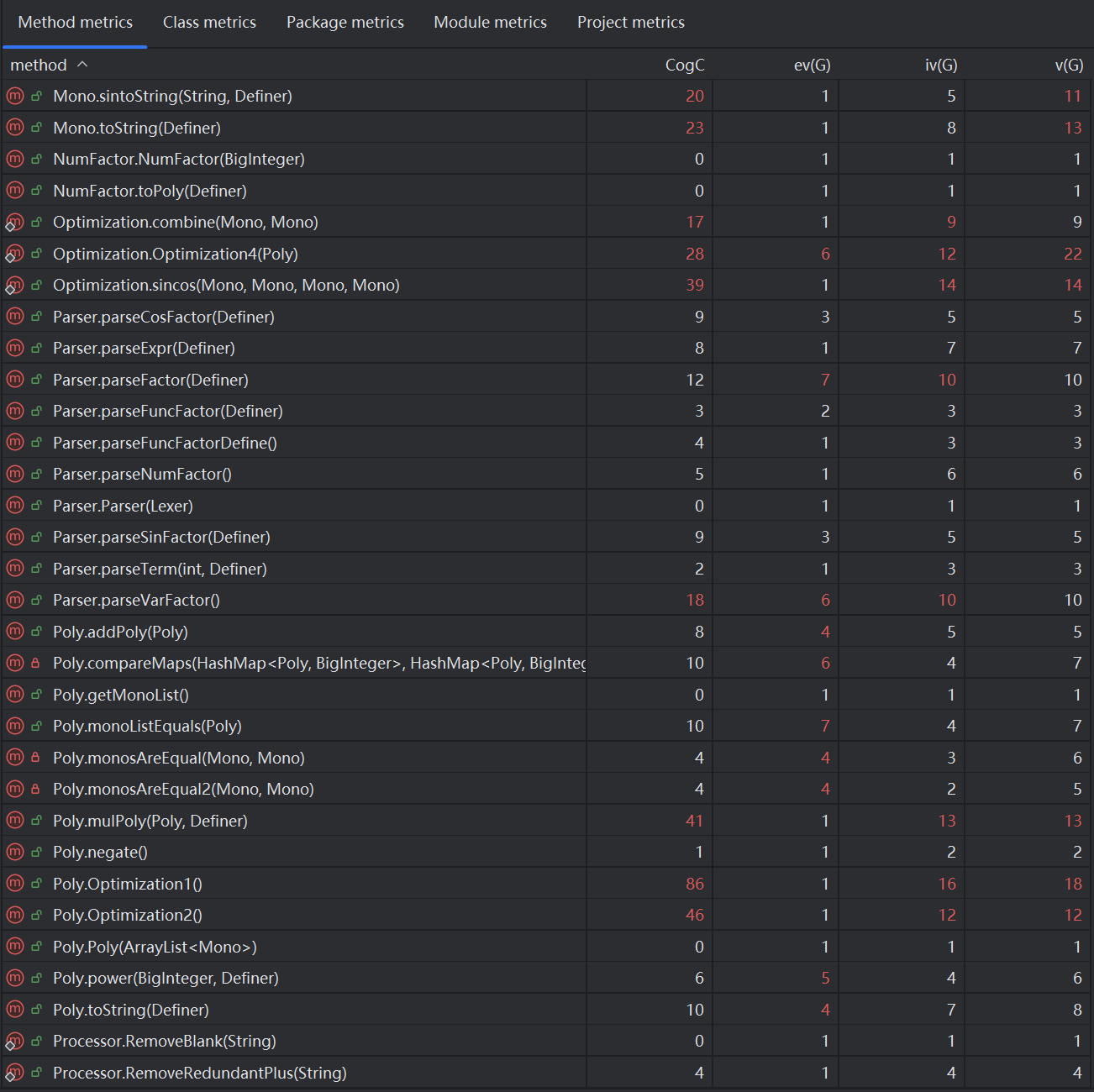Click the method icon for Optimization.combine
Viewport: 1094px width, 1092px height.
coord(14,223)
